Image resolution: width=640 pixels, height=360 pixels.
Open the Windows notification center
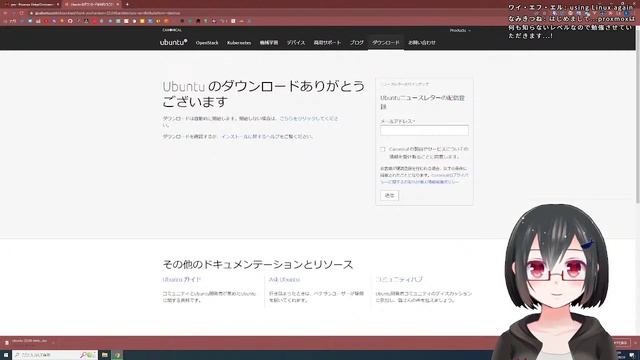pyautogui.click(x=632, y=355)
